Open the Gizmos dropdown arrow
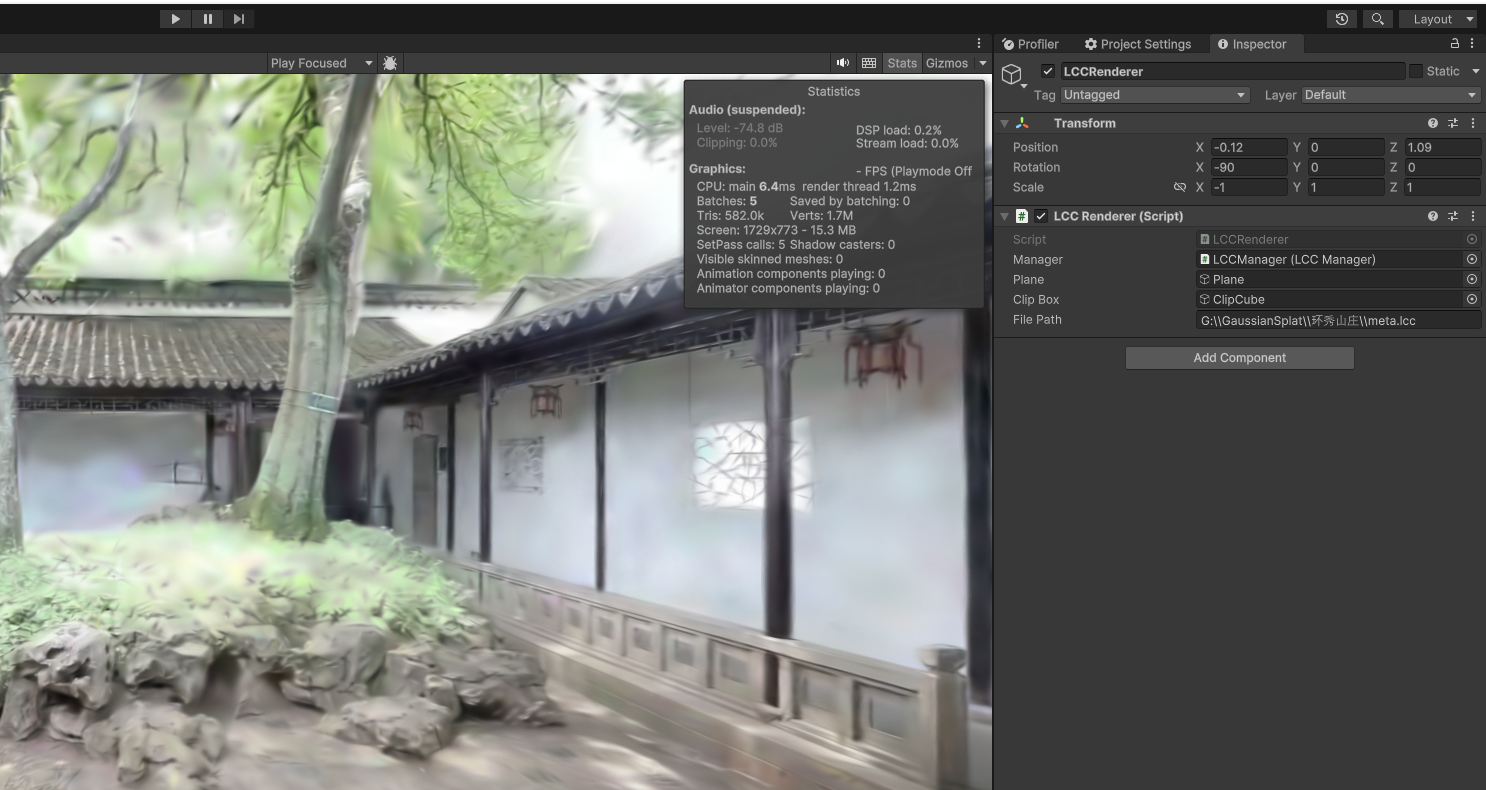The width and height of the screenshot is (1486, 790). click(x=982, y=63)
